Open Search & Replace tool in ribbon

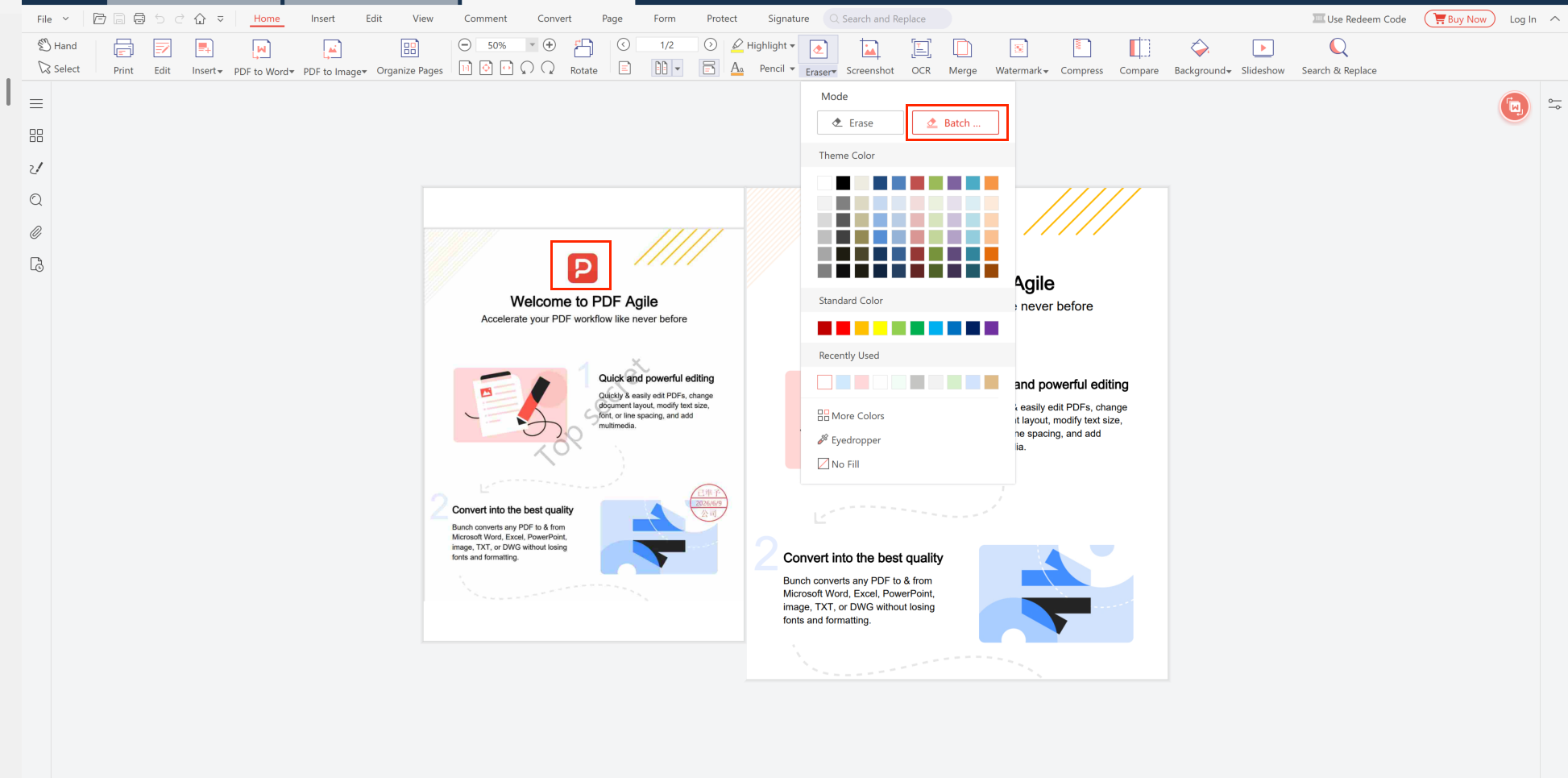(x=1339, y=56)
